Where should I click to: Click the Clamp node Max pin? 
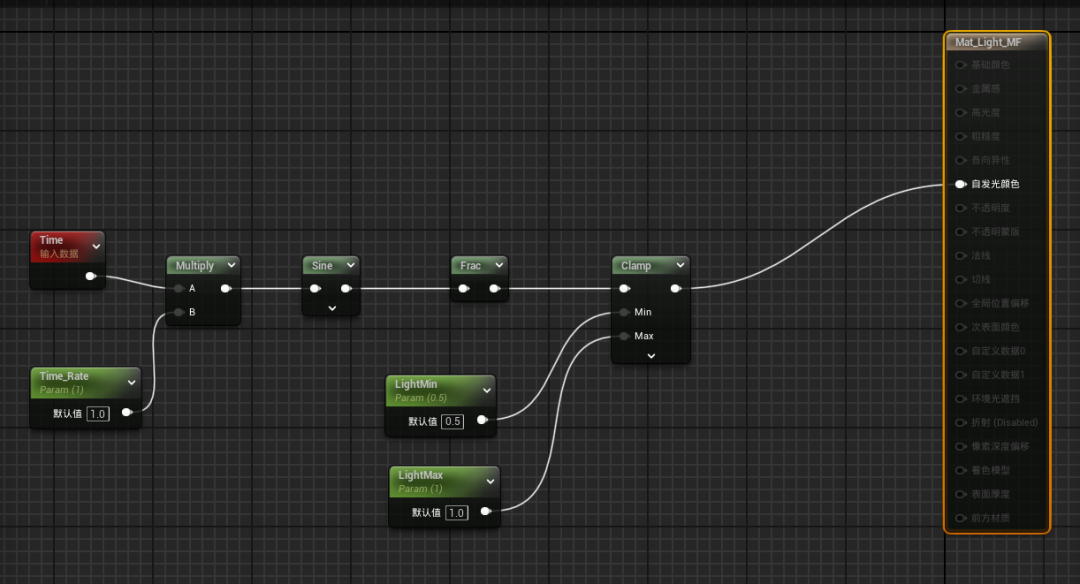point(625,336)
